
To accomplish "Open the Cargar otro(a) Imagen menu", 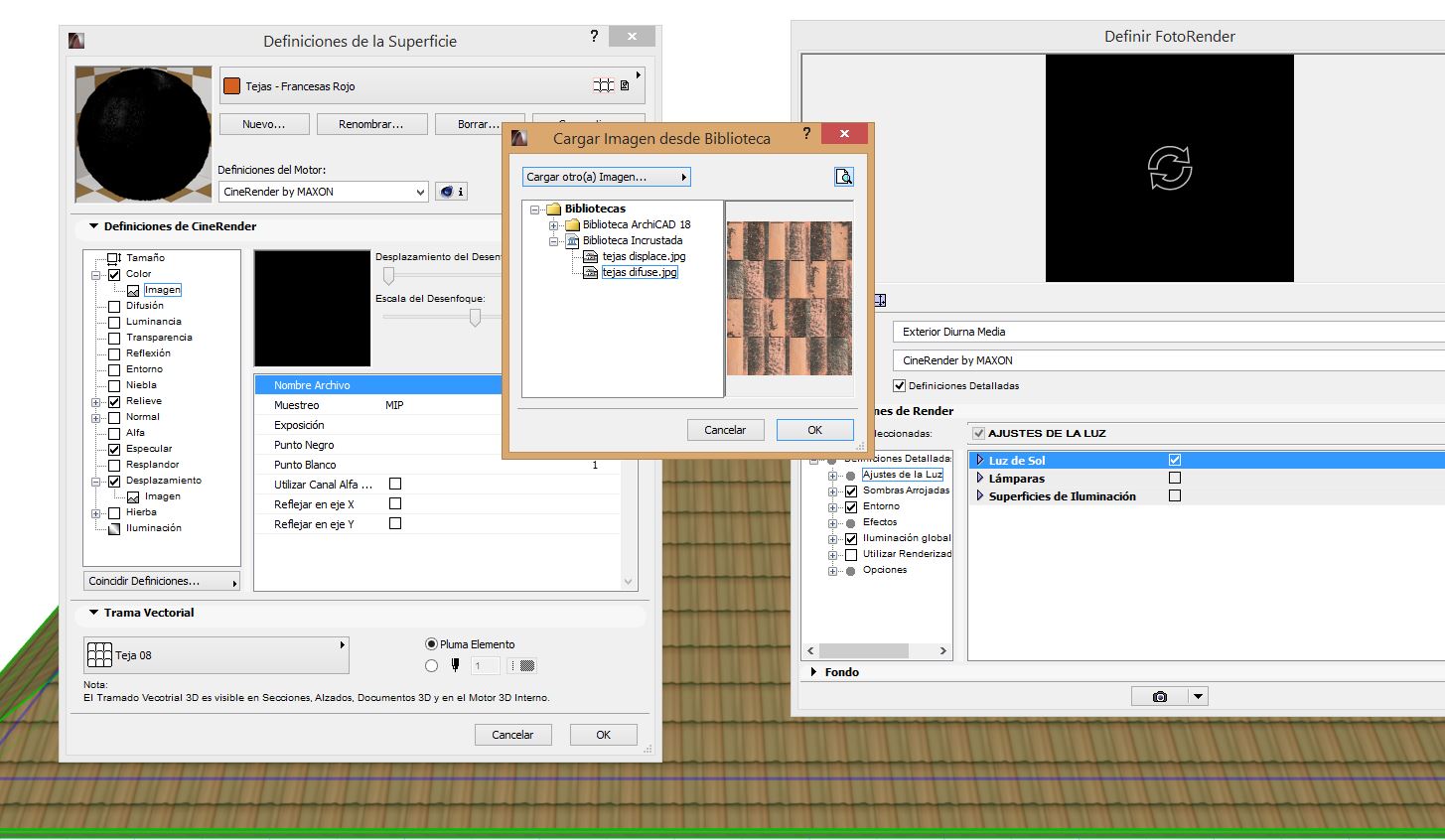I will 606,177.
